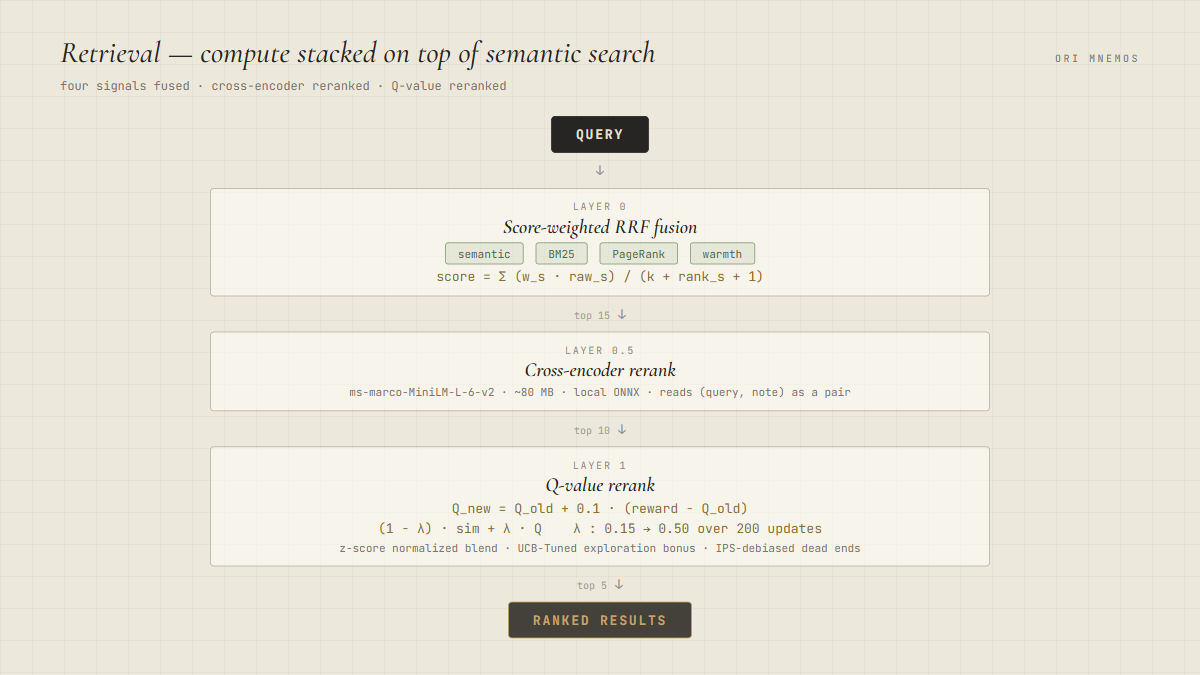Click the LAYER 0.5 label
1200x675 pixels.
pos(600,351)
